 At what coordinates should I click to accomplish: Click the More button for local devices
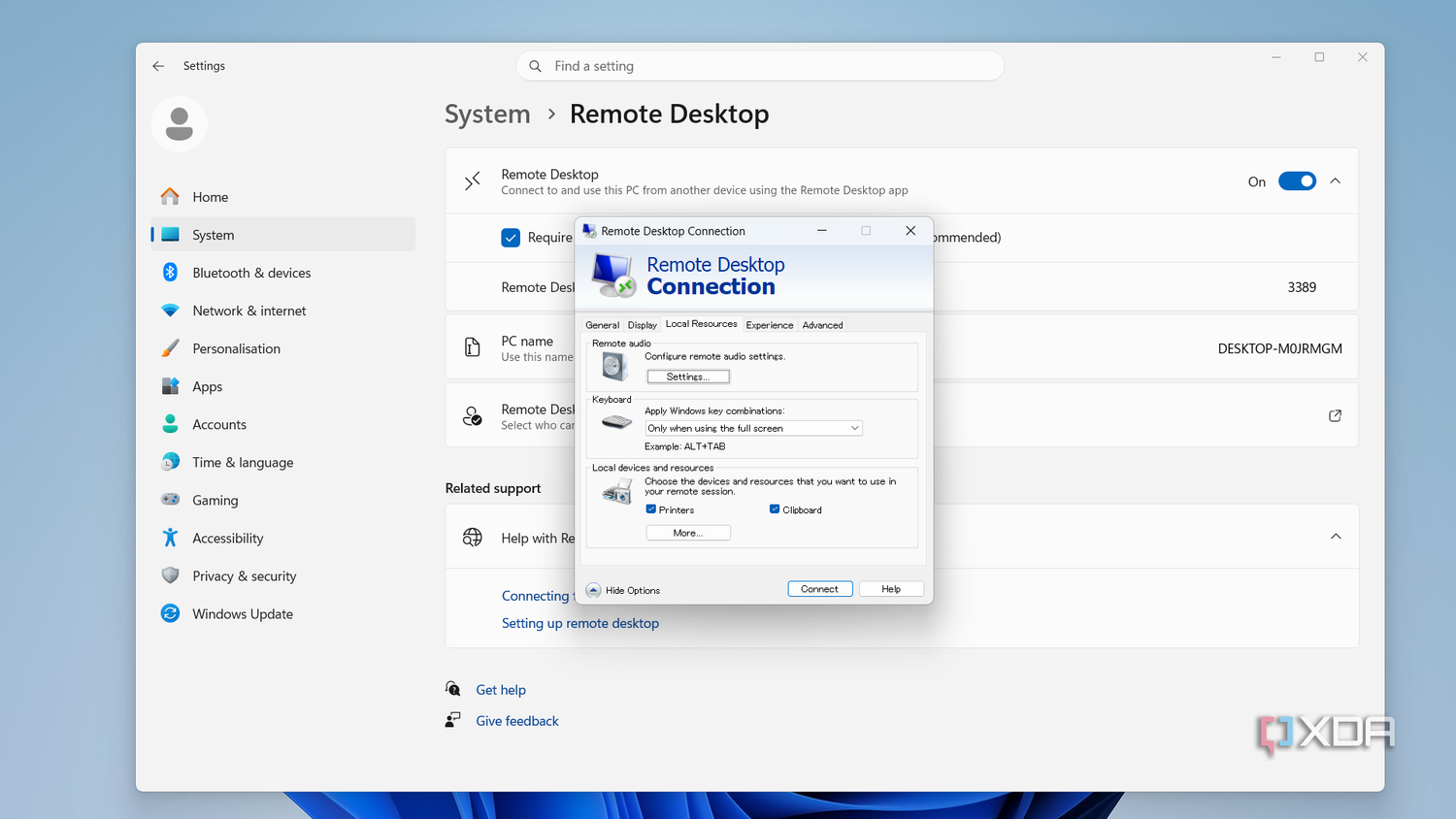pyautogui.click(x=688, y=533)
